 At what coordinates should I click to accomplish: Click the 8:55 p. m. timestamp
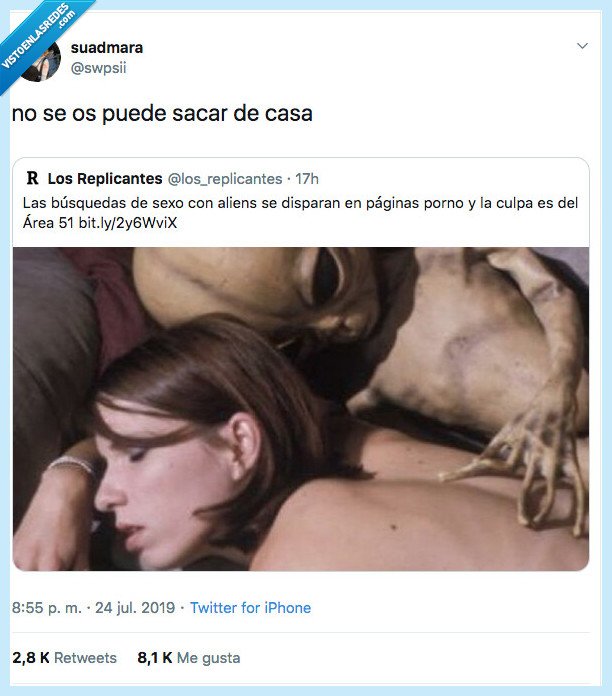(47, 608)
